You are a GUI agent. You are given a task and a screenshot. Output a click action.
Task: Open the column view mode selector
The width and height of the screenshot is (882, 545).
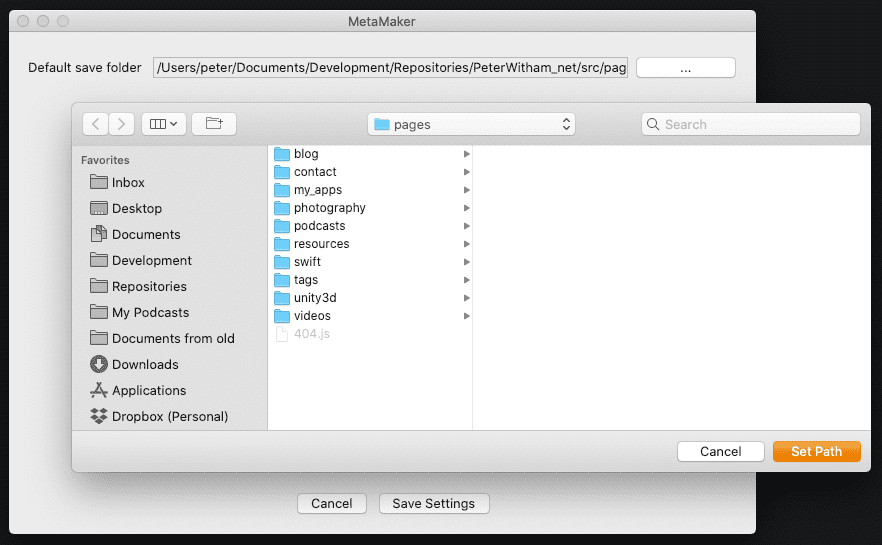point(164,124)
